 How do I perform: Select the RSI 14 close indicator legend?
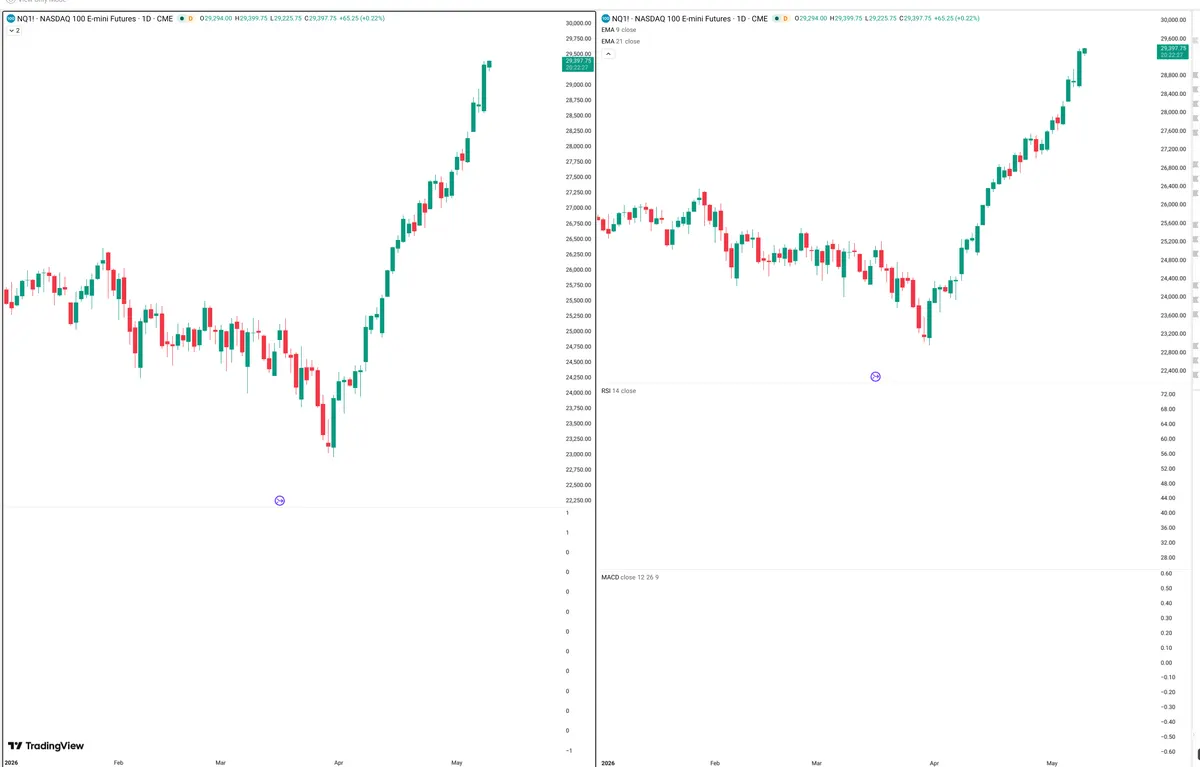coord(618,390)
